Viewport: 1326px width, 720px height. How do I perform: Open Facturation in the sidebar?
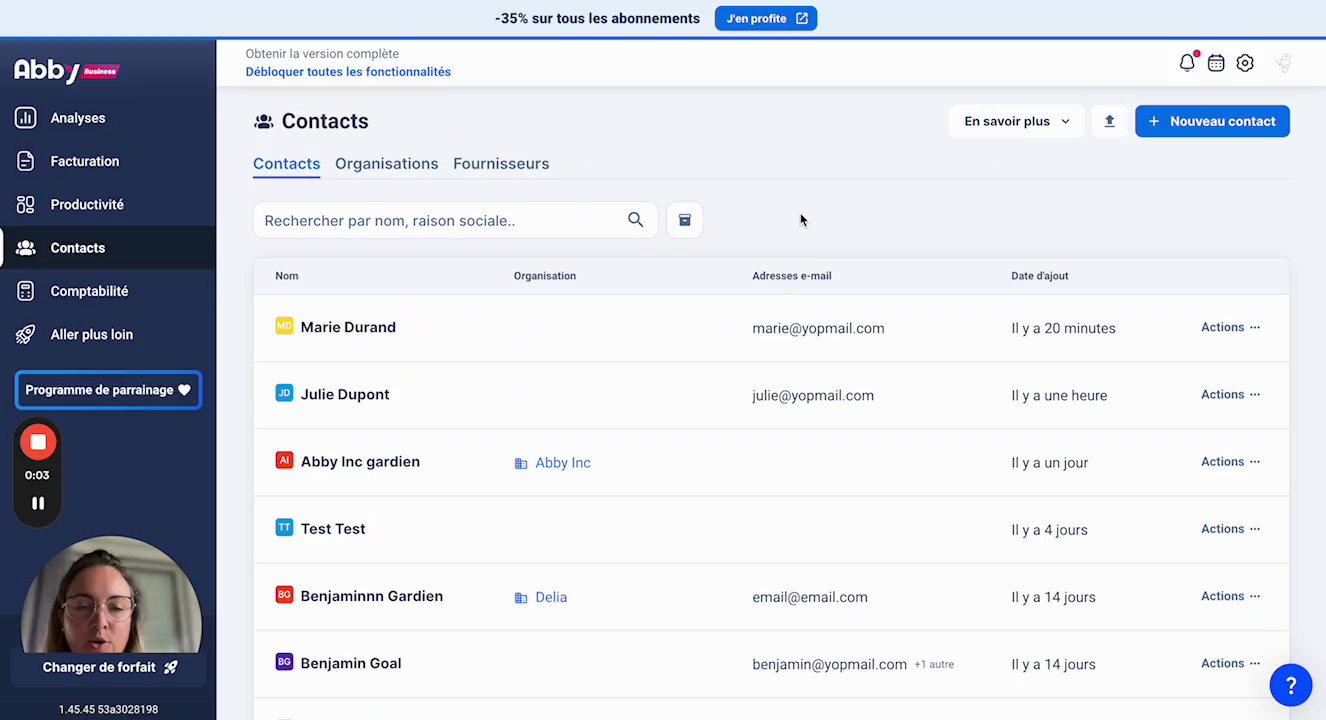[x=85, y=161]
